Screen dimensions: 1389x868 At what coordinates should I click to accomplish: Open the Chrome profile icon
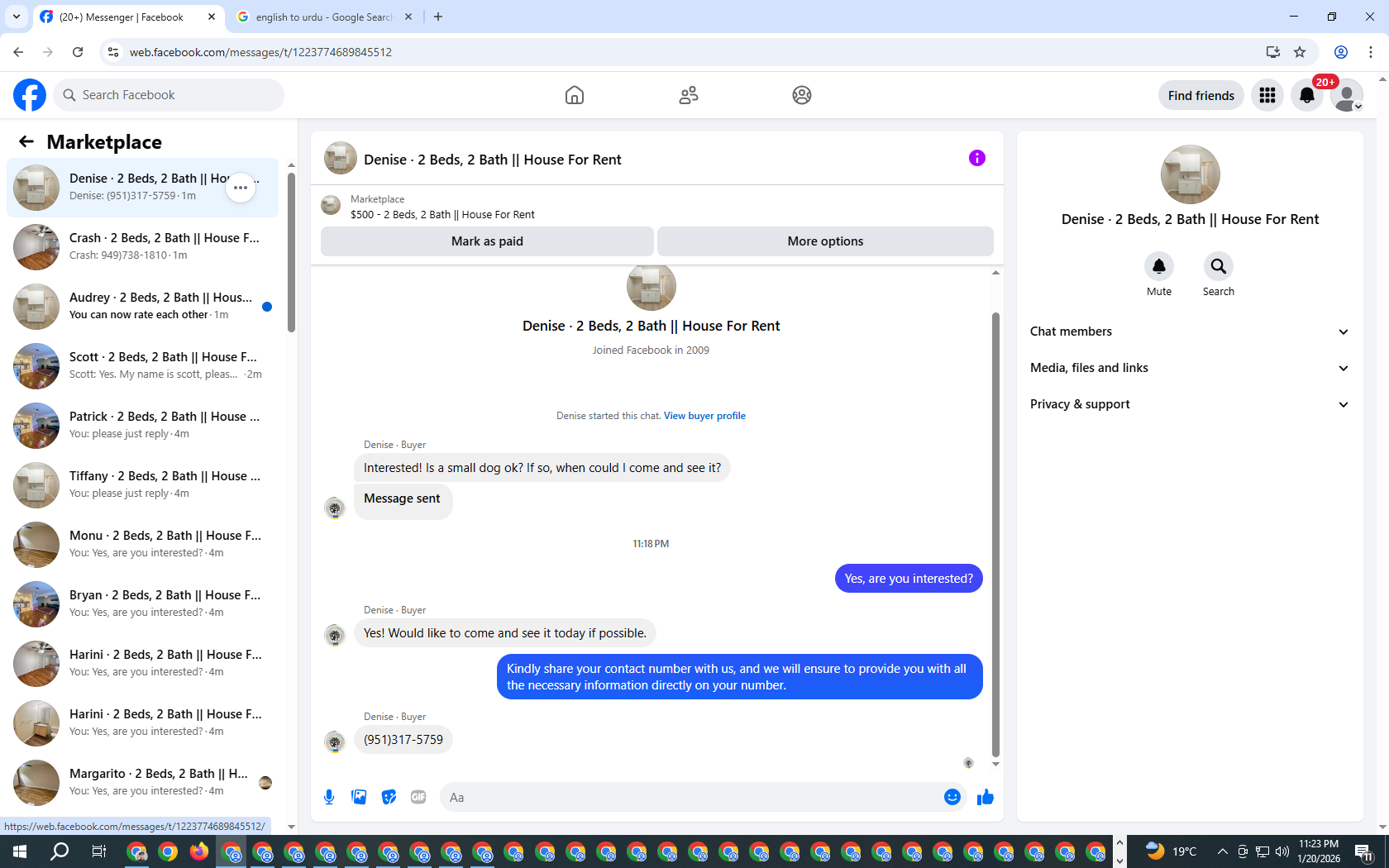[1341, 52]
